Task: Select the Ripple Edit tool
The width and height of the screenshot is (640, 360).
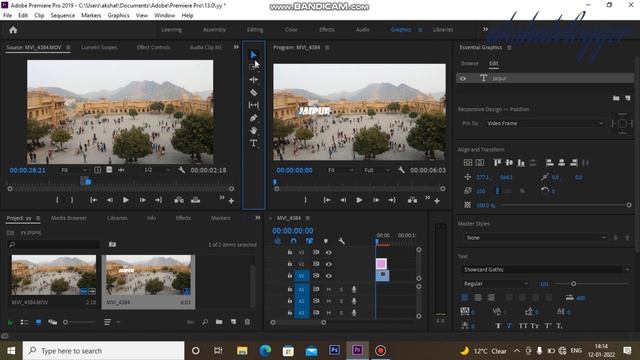Action: tap(253, 80)
